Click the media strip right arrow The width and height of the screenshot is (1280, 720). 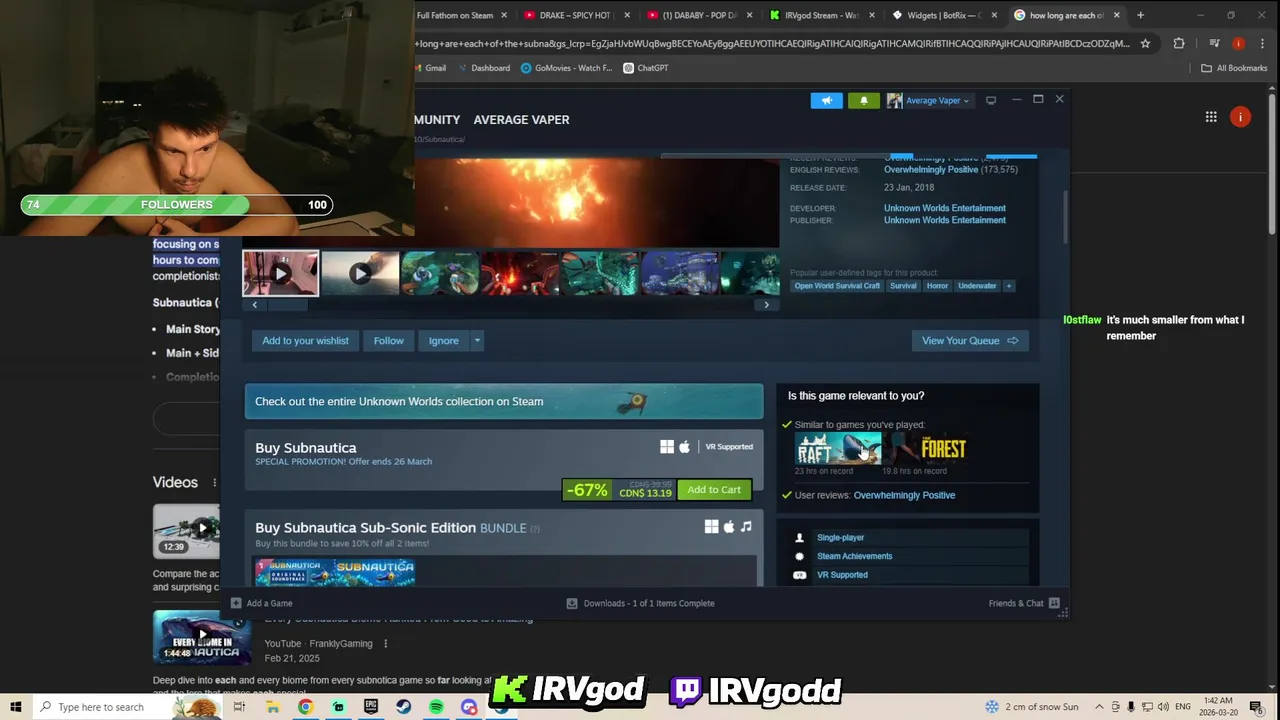[766, 305]
